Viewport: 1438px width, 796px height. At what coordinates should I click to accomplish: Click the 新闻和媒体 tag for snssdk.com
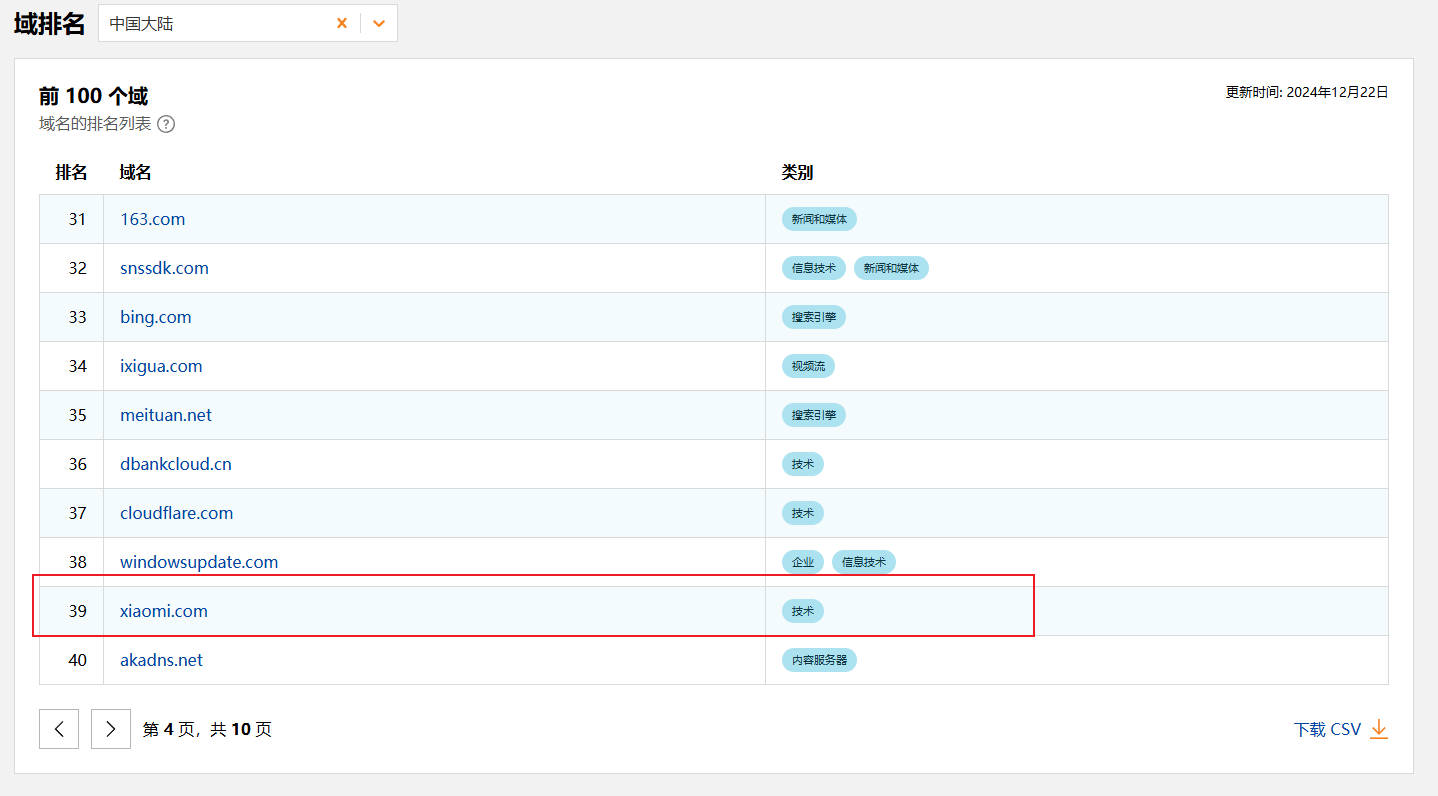point(891,268)
